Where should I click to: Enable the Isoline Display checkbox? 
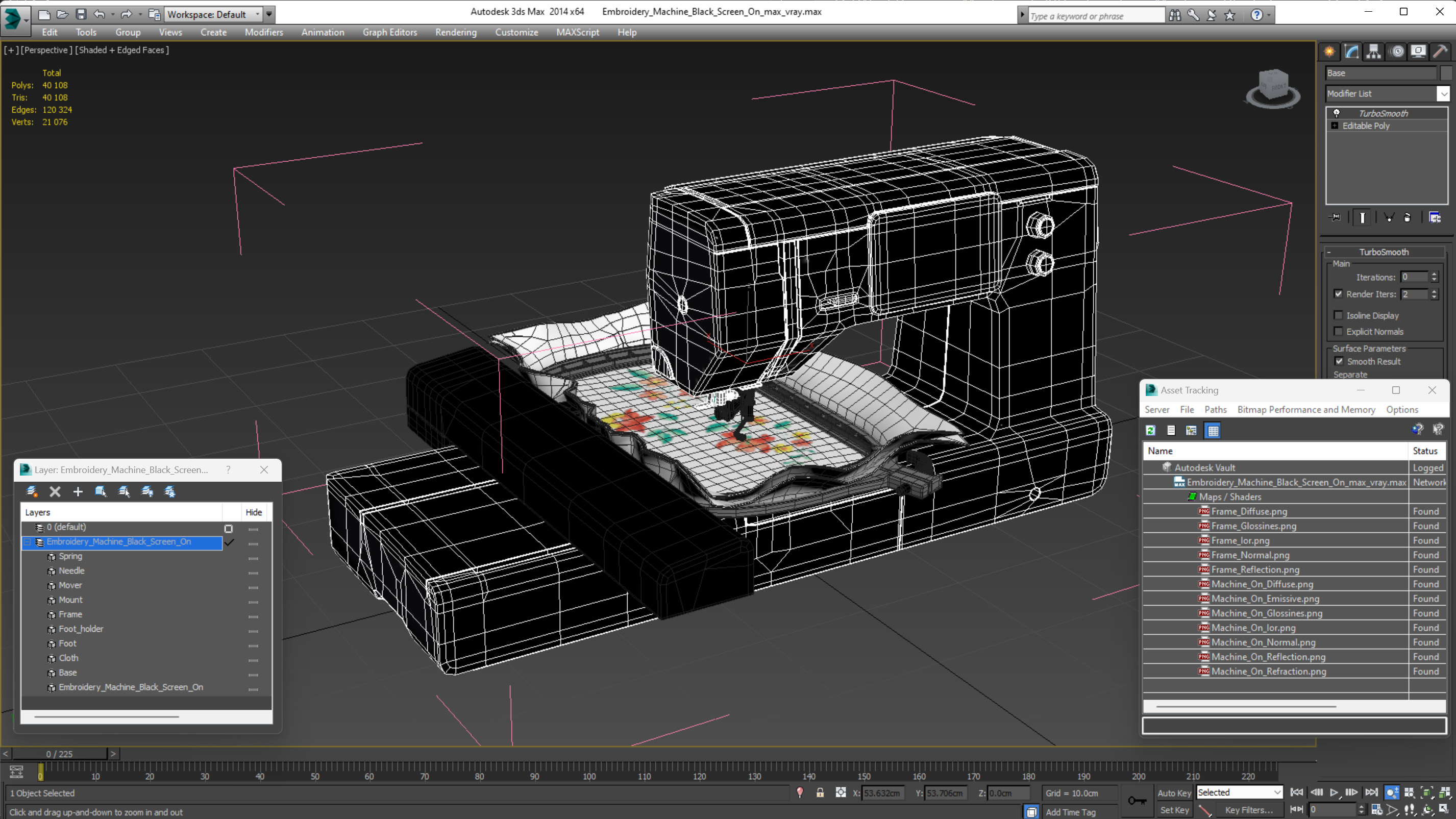(x=1338, y=315)
